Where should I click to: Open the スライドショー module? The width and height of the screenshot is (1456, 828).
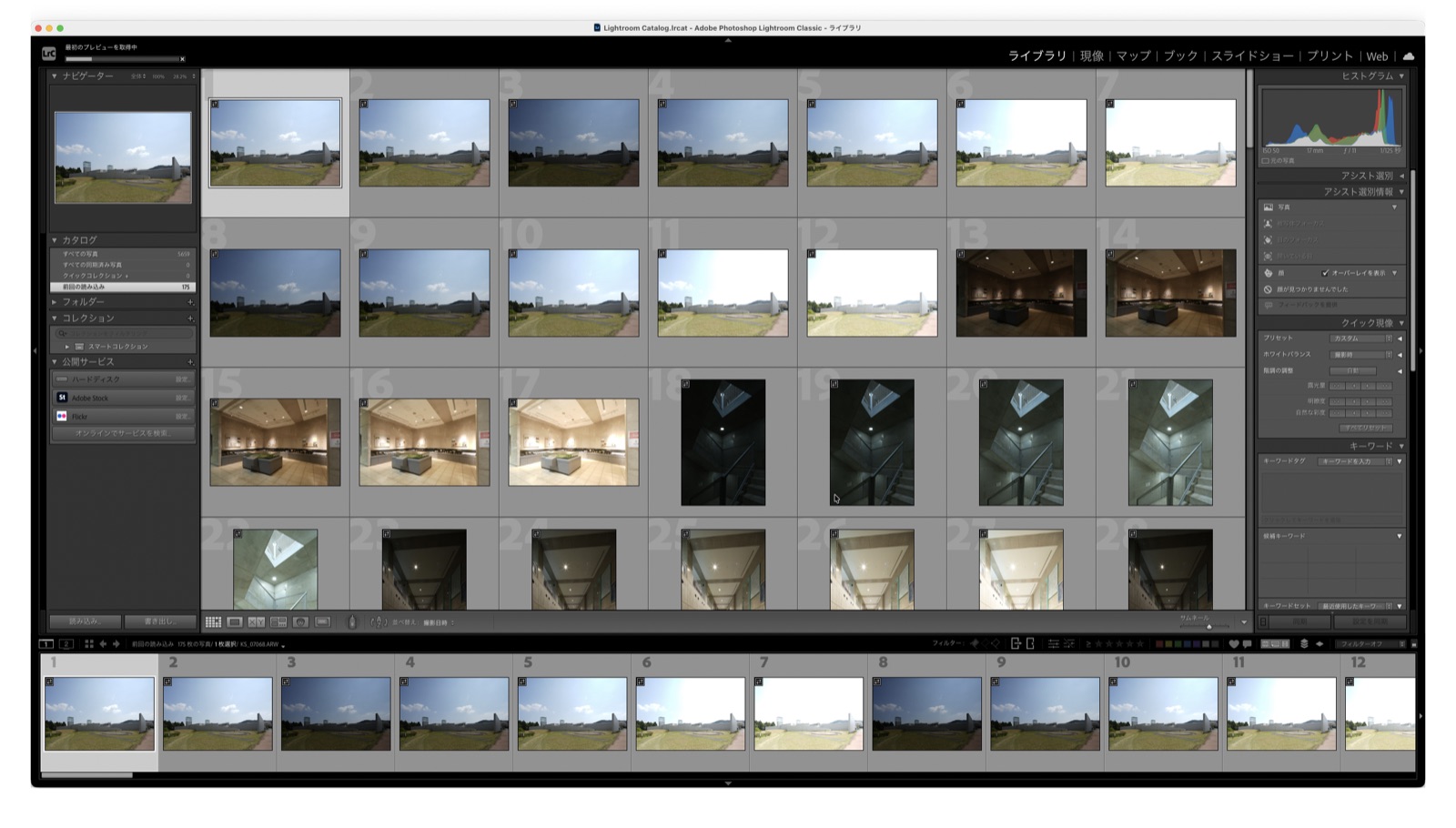pos(1252,56)
